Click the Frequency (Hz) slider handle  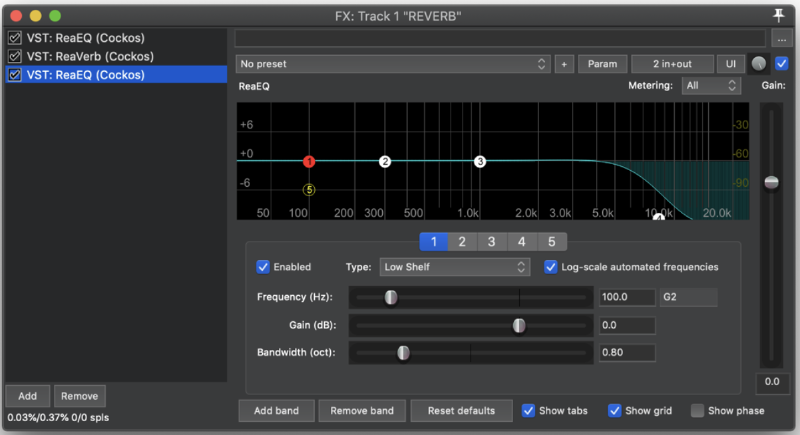(391, 297)
